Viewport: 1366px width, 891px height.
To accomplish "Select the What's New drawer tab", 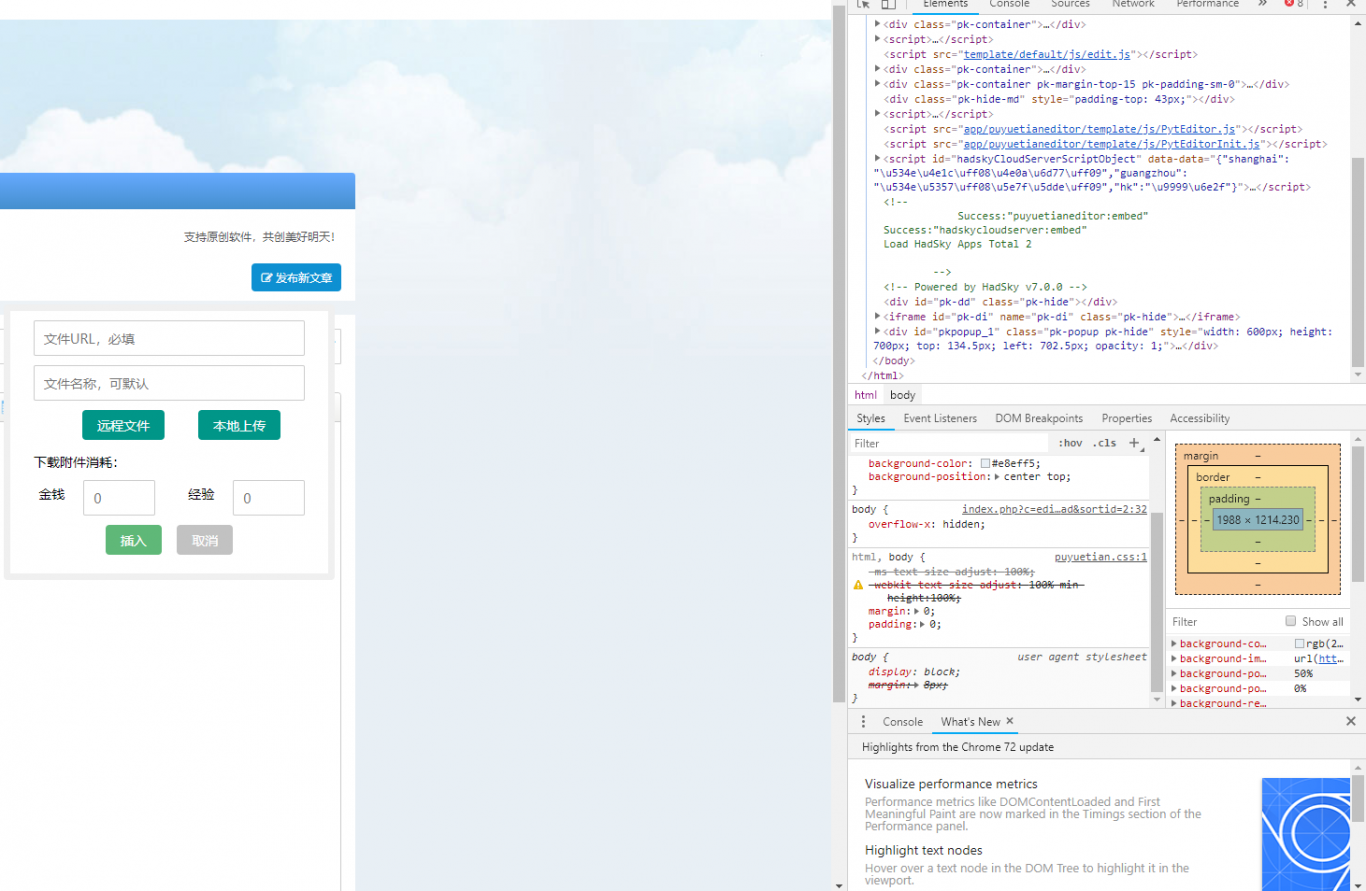I will point(970,721).
